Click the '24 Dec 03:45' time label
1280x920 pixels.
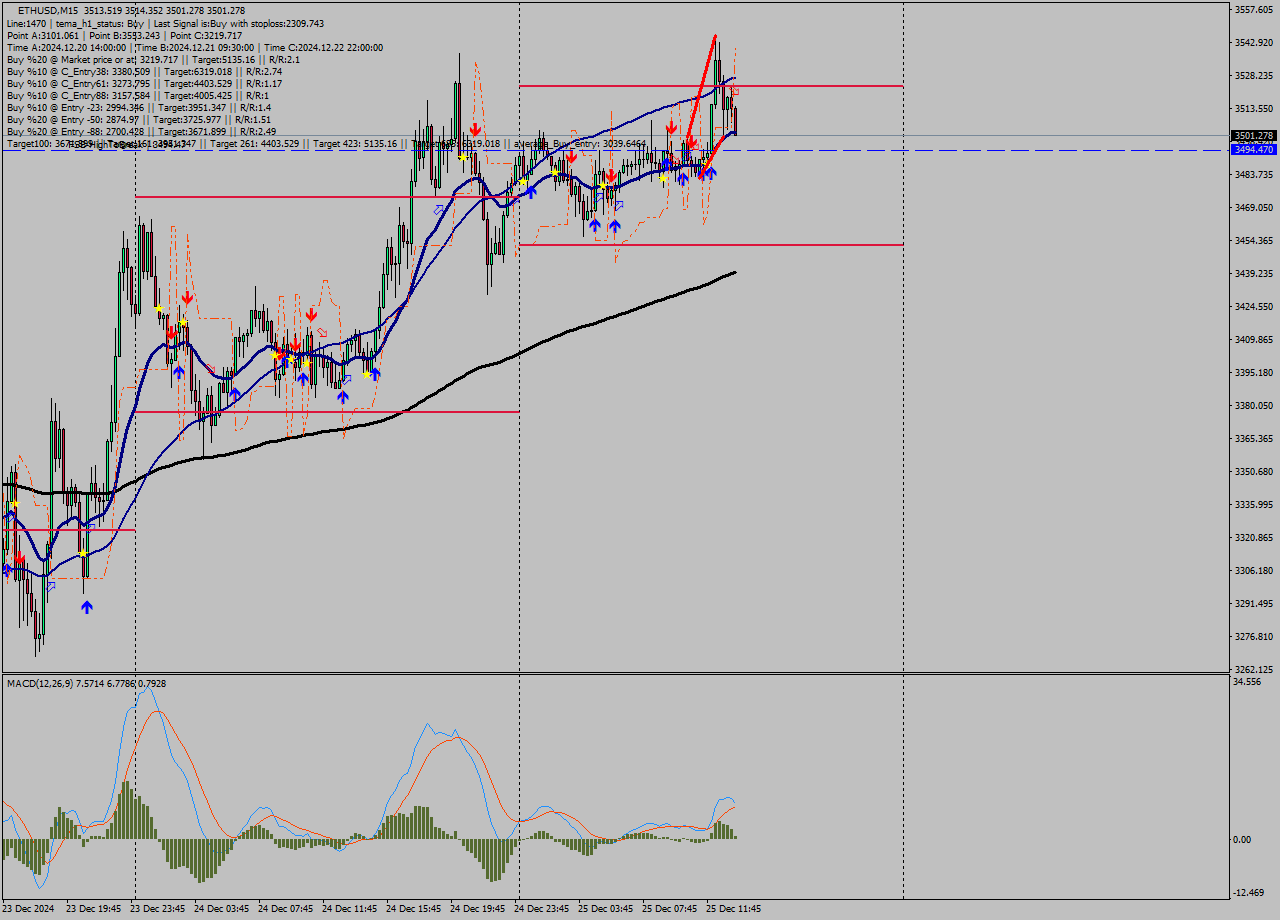coord(221,909)
